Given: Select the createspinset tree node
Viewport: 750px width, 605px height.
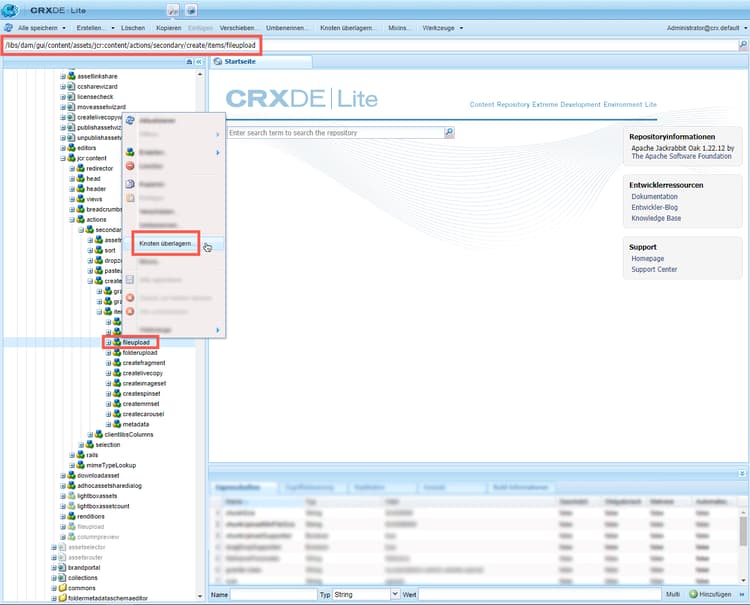Looking at the screenshot, I should pos(141,394).
